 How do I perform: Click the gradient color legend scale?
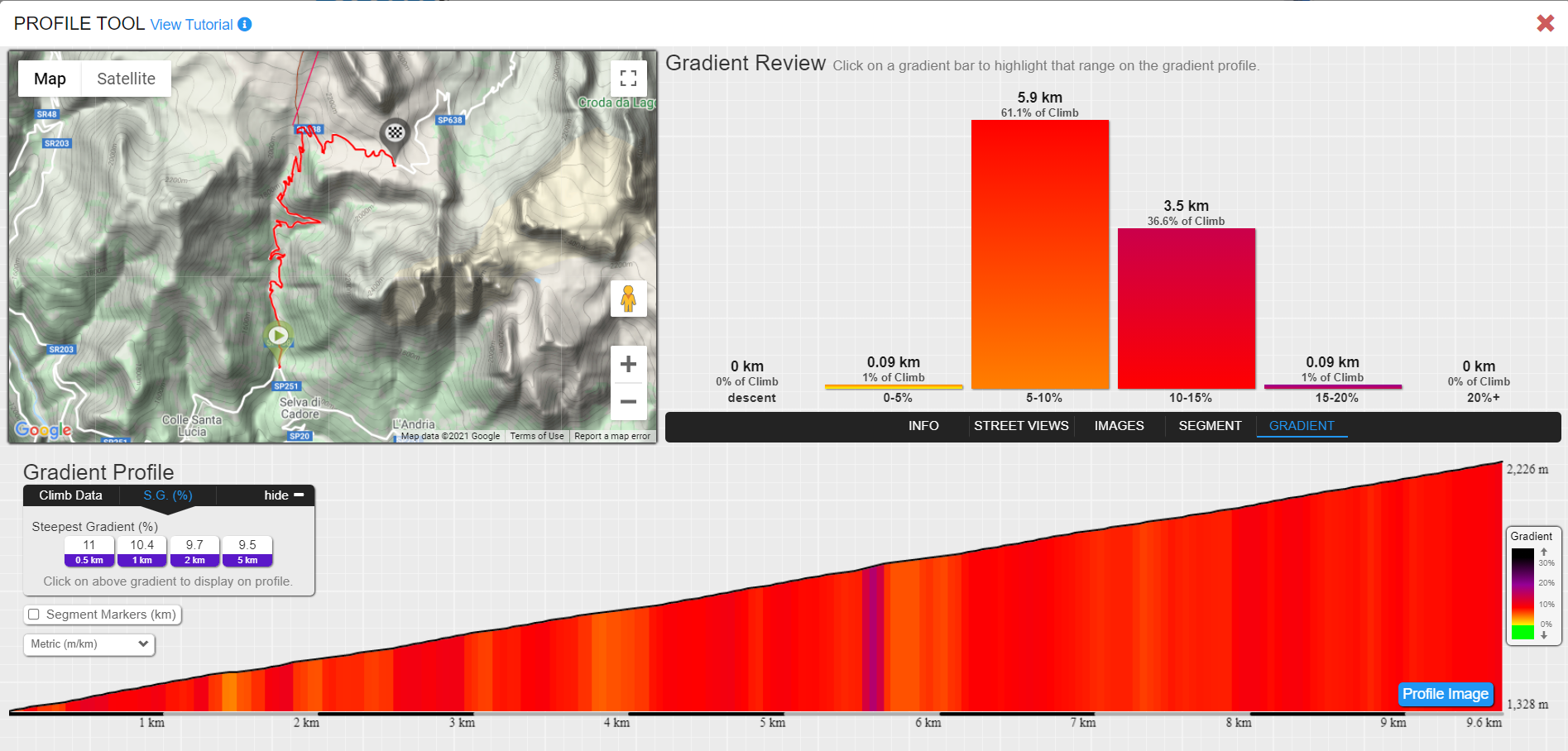click(x=1522, y=594)
